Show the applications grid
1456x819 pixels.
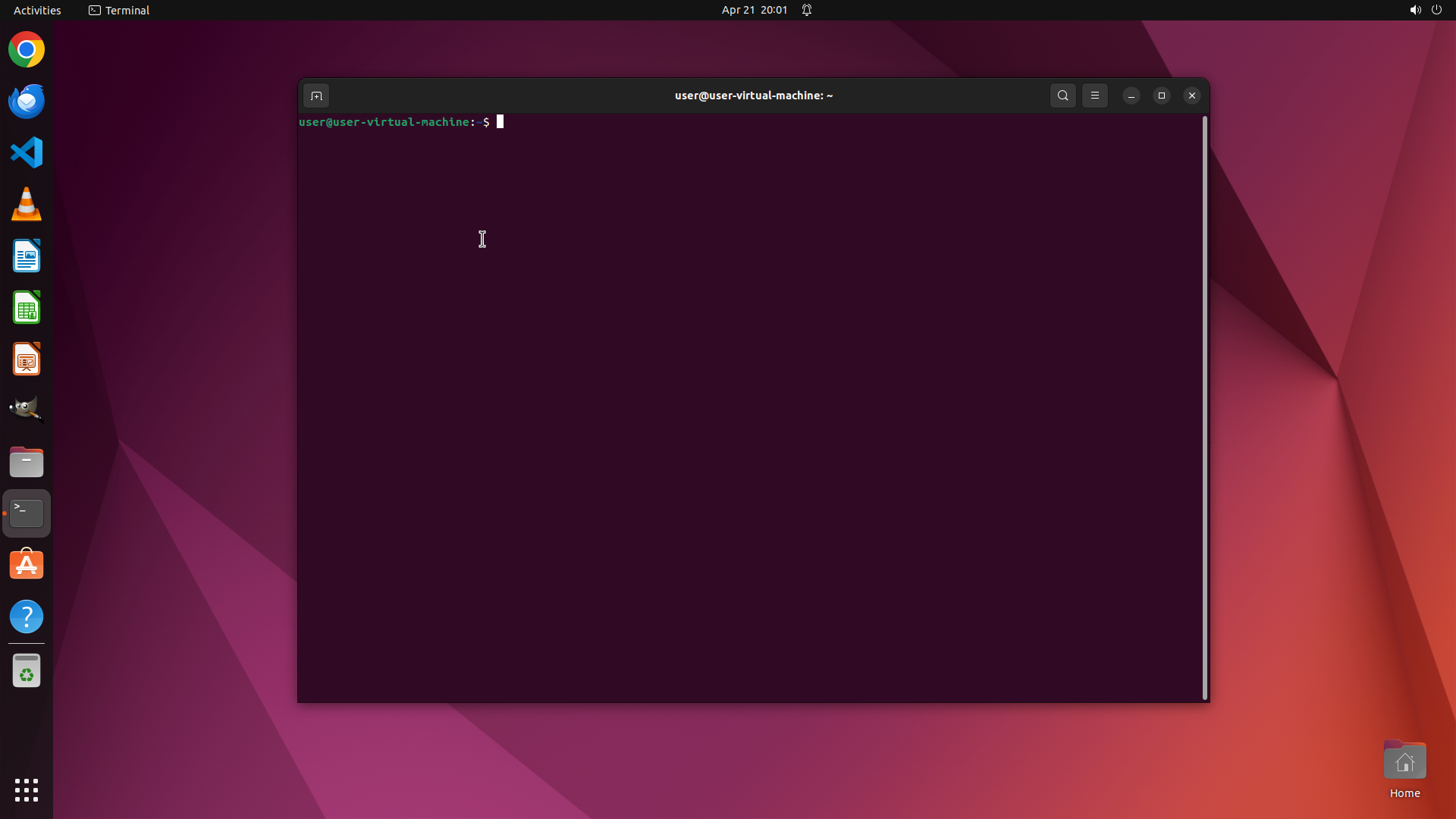27,789
